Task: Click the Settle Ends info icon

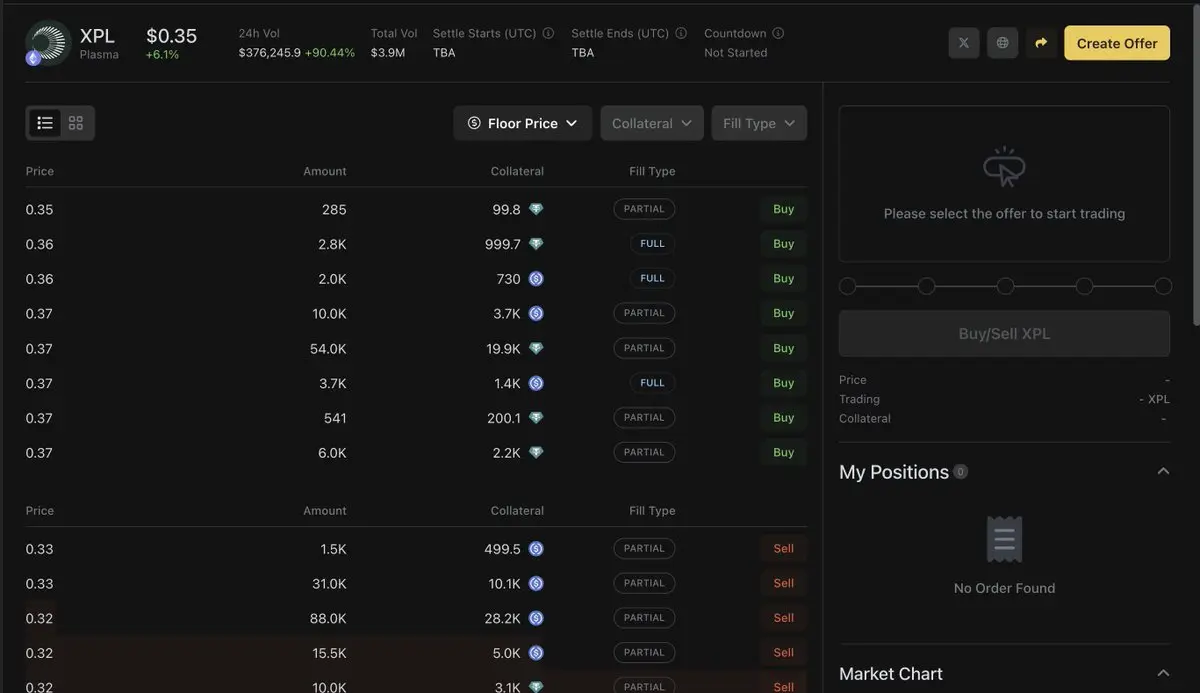Action: [681, 33]
